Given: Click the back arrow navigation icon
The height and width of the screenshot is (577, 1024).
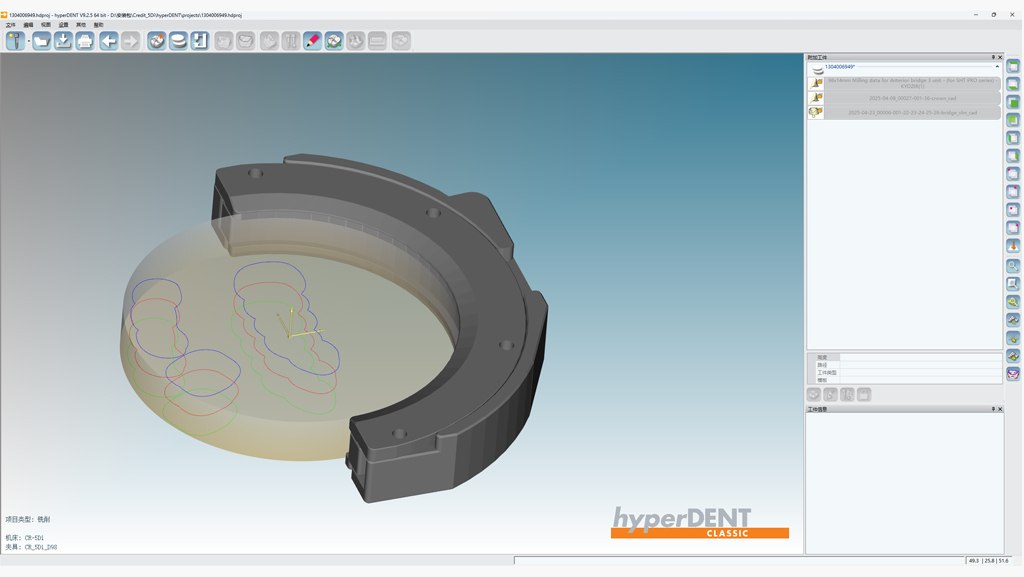Looking at the screenshot, I should coord(108,41).
